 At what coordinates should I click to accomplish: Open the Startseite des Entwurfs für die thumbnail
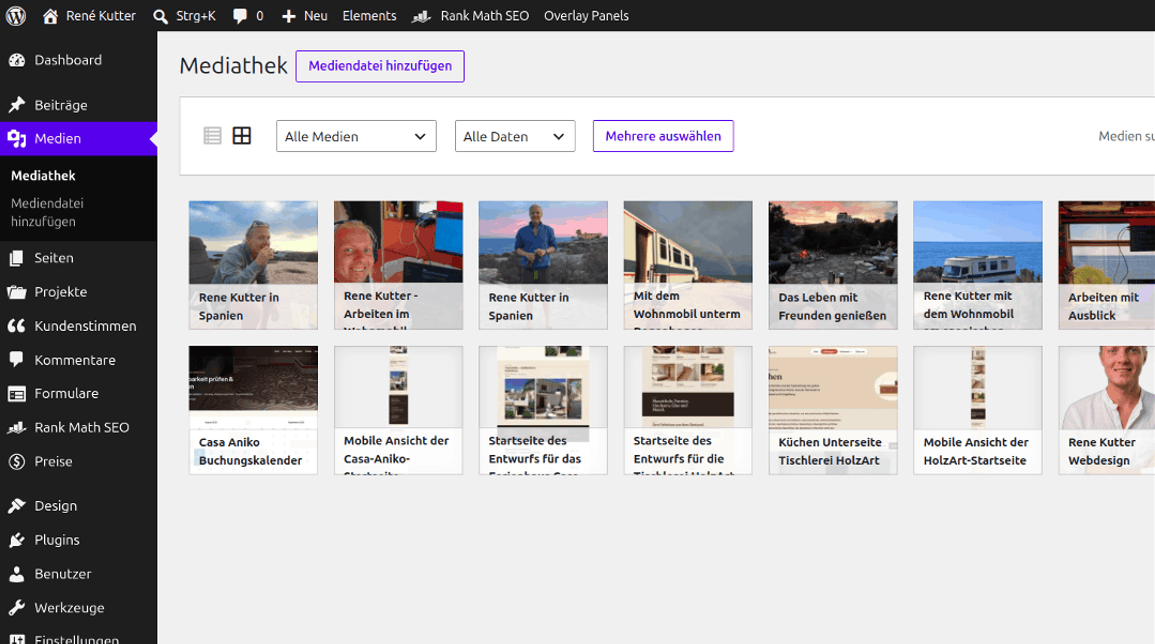(688, 410)
